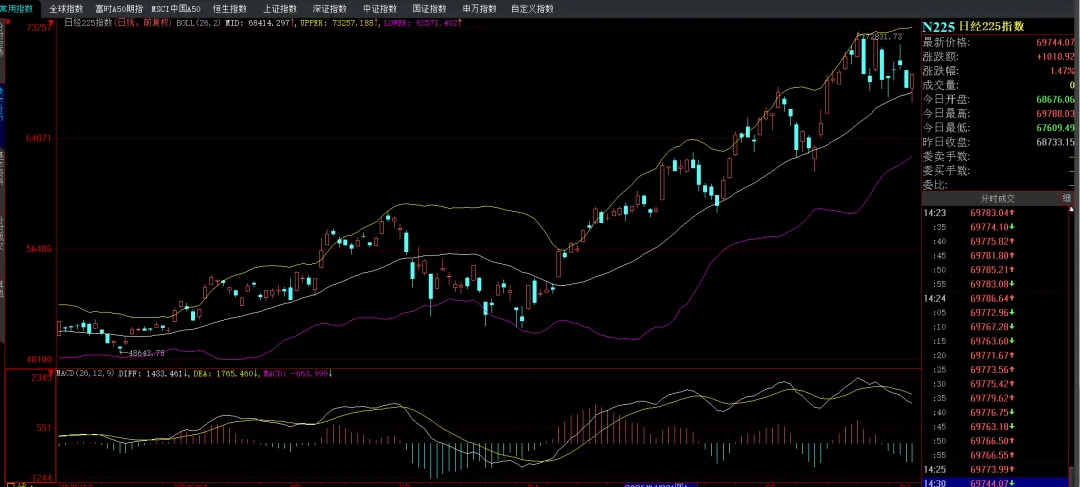Image resolution: width=1080 pixels, height=487 pixels.
Task: Open the 富时A50期指 tab
Action: click(119, 9)
